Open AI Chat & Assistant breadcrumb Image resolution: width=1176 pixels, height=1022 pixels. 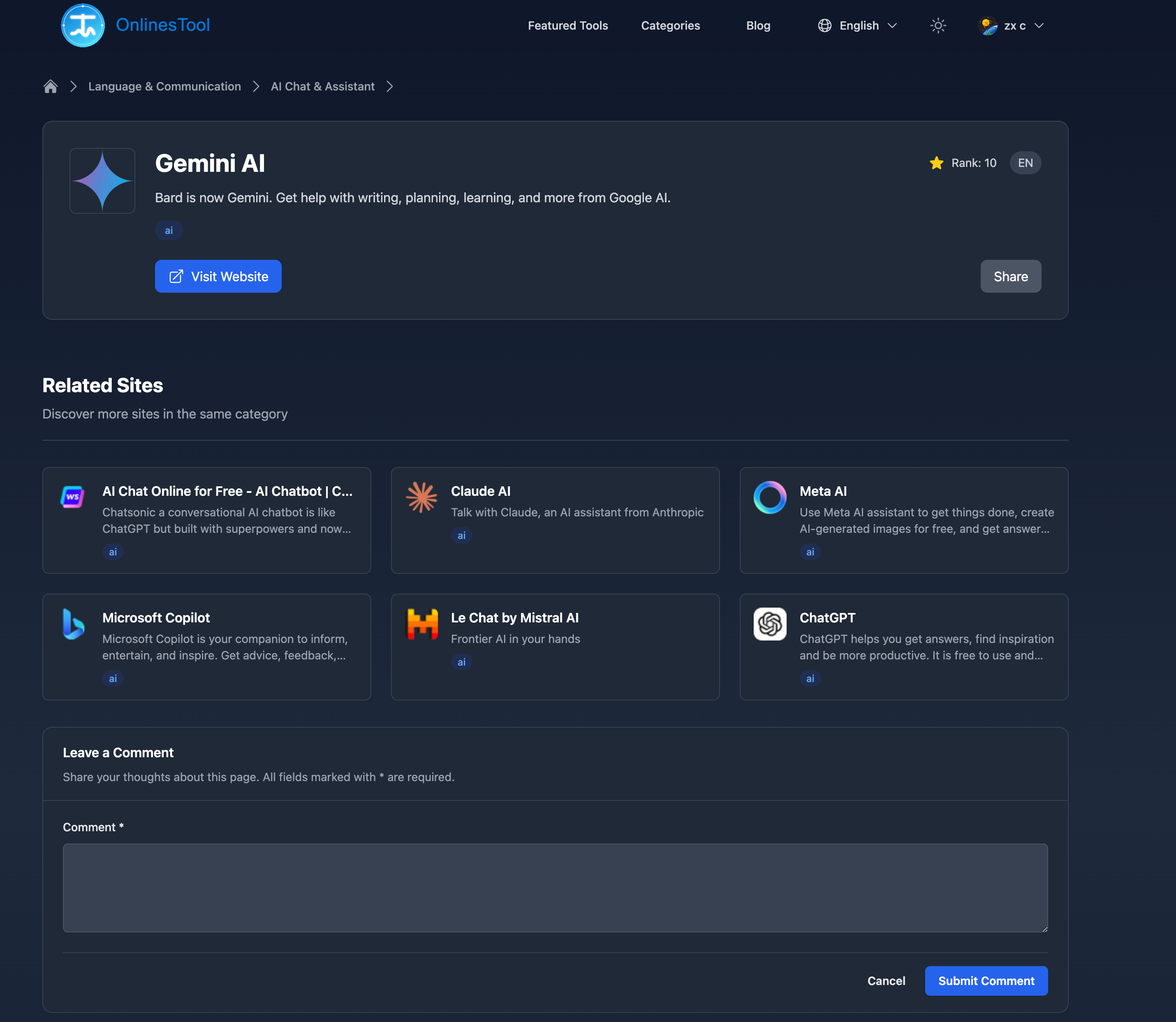pyautogui.click(x=322, y=86)
